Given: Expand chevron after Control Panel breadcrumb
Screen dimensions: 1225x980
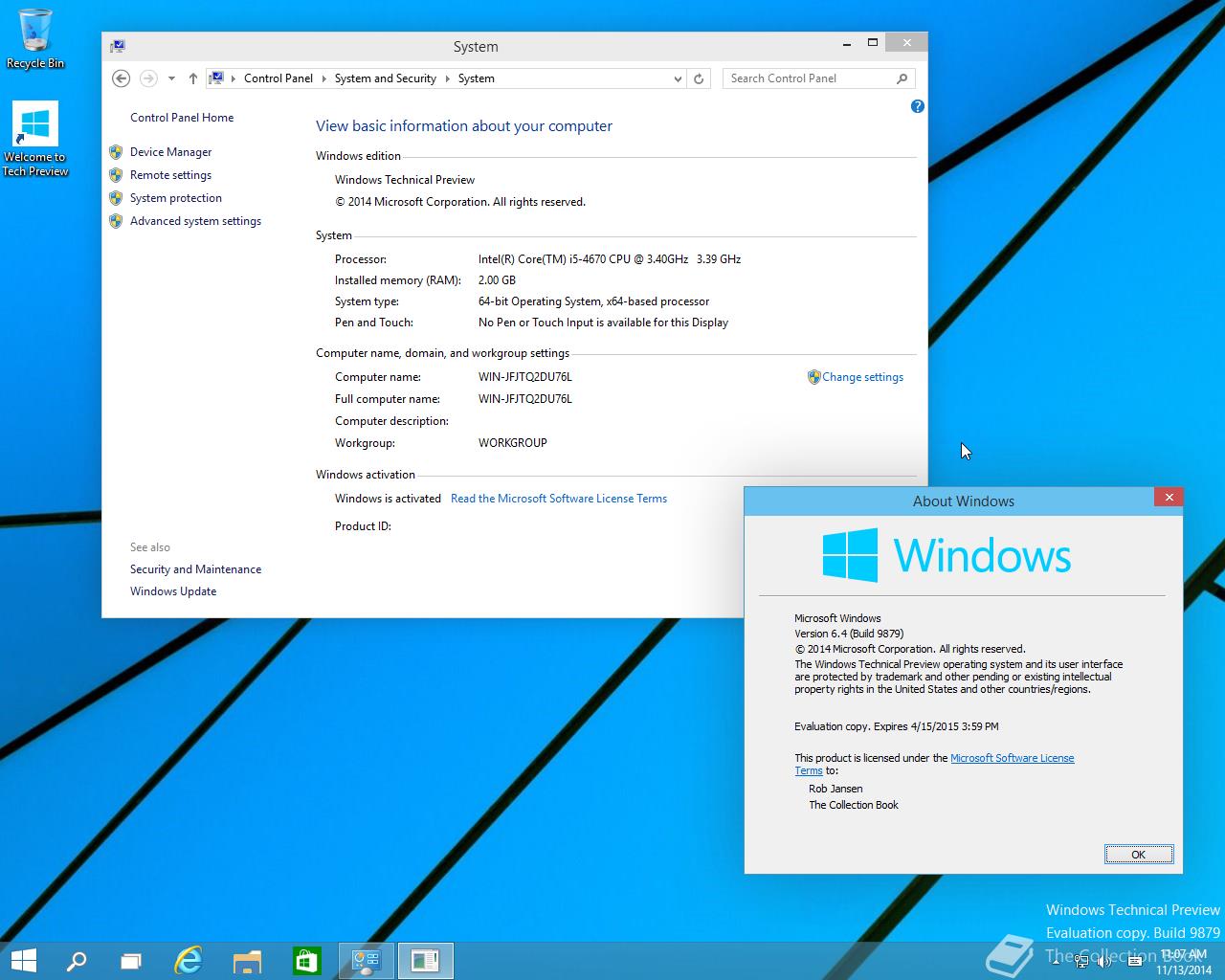Looking at the screenshot, I should click(x=323, y=78).
